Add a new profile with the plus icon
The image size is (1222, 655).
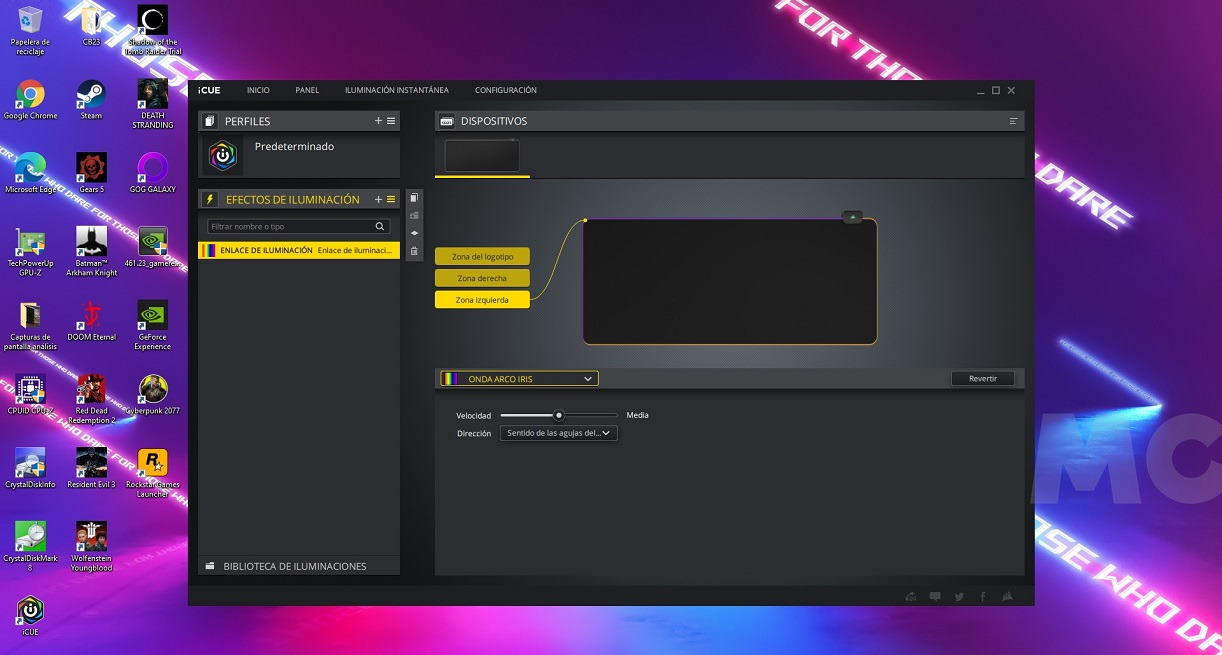[378, 121]
